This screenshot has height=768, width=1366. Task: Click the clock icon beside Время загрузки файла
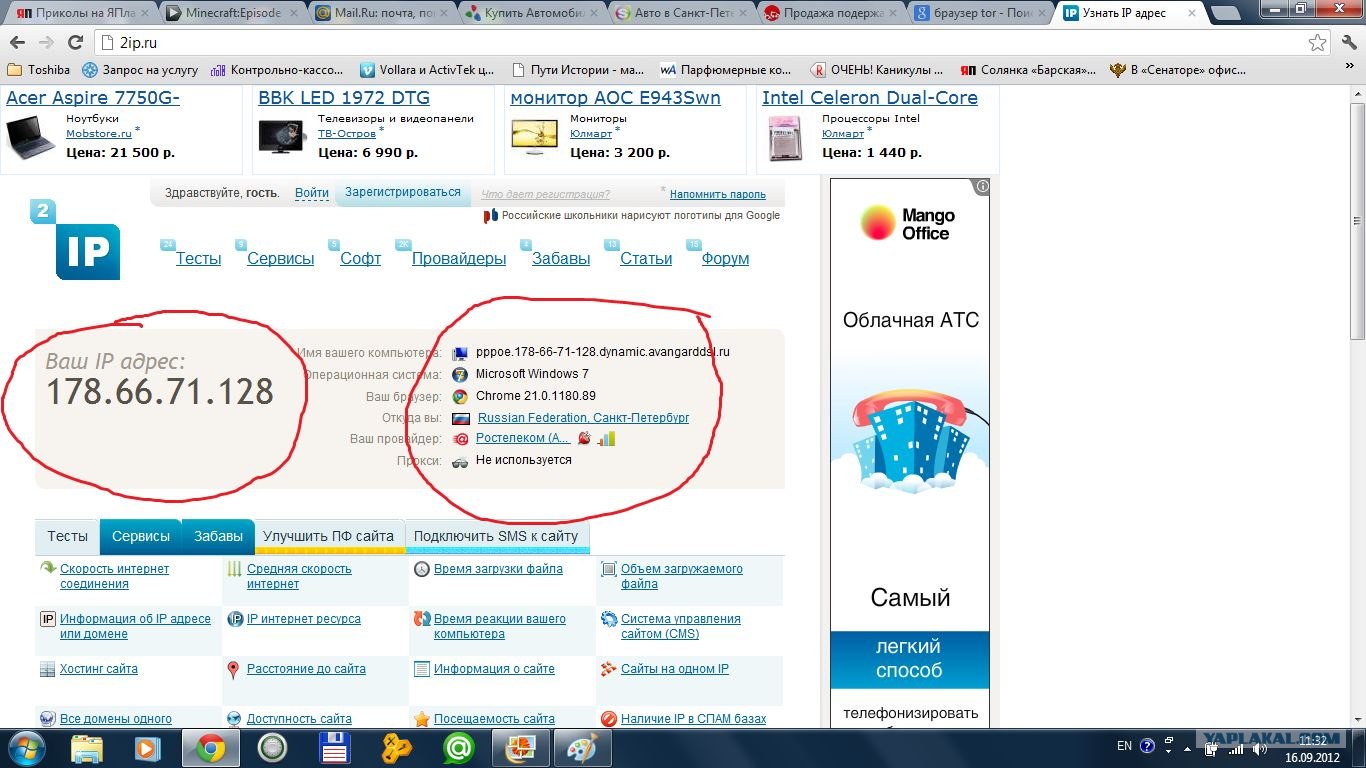421,569
